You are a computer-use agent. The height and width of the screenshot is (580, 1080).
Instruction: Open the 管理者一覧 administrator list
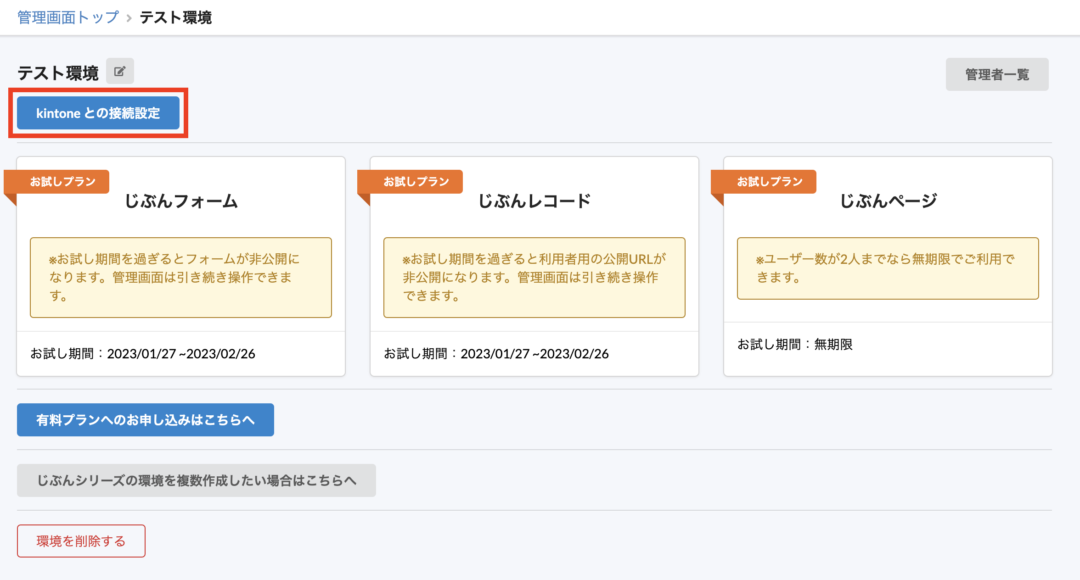click(x=997, y=74)
